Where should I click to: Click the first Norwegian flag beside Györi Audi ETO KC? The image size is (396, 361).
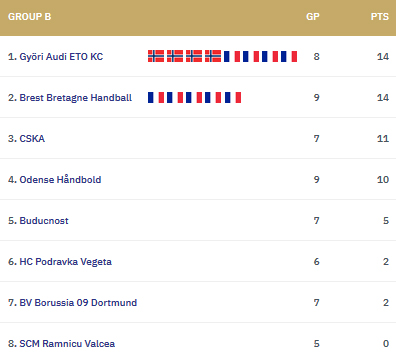(x=156, y=56)
